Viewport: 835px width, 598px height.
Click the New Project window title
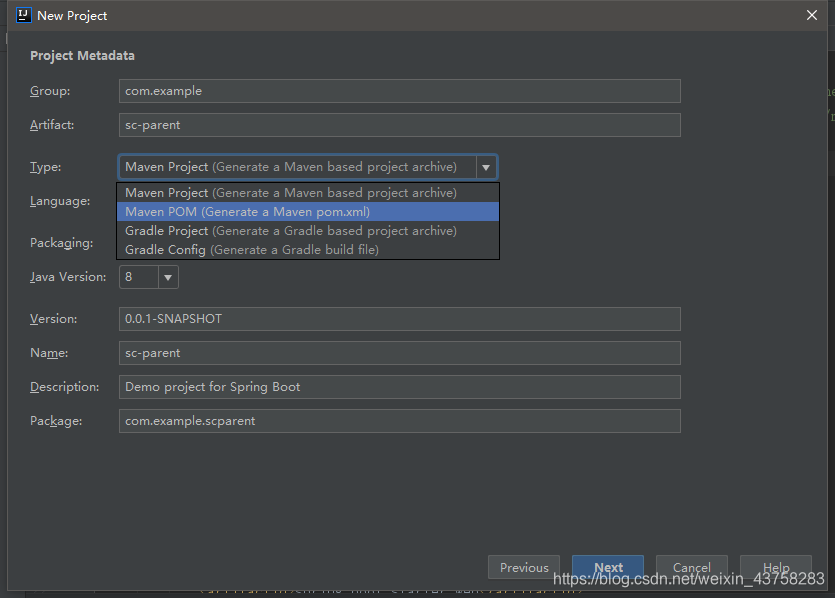pos(72,16)
